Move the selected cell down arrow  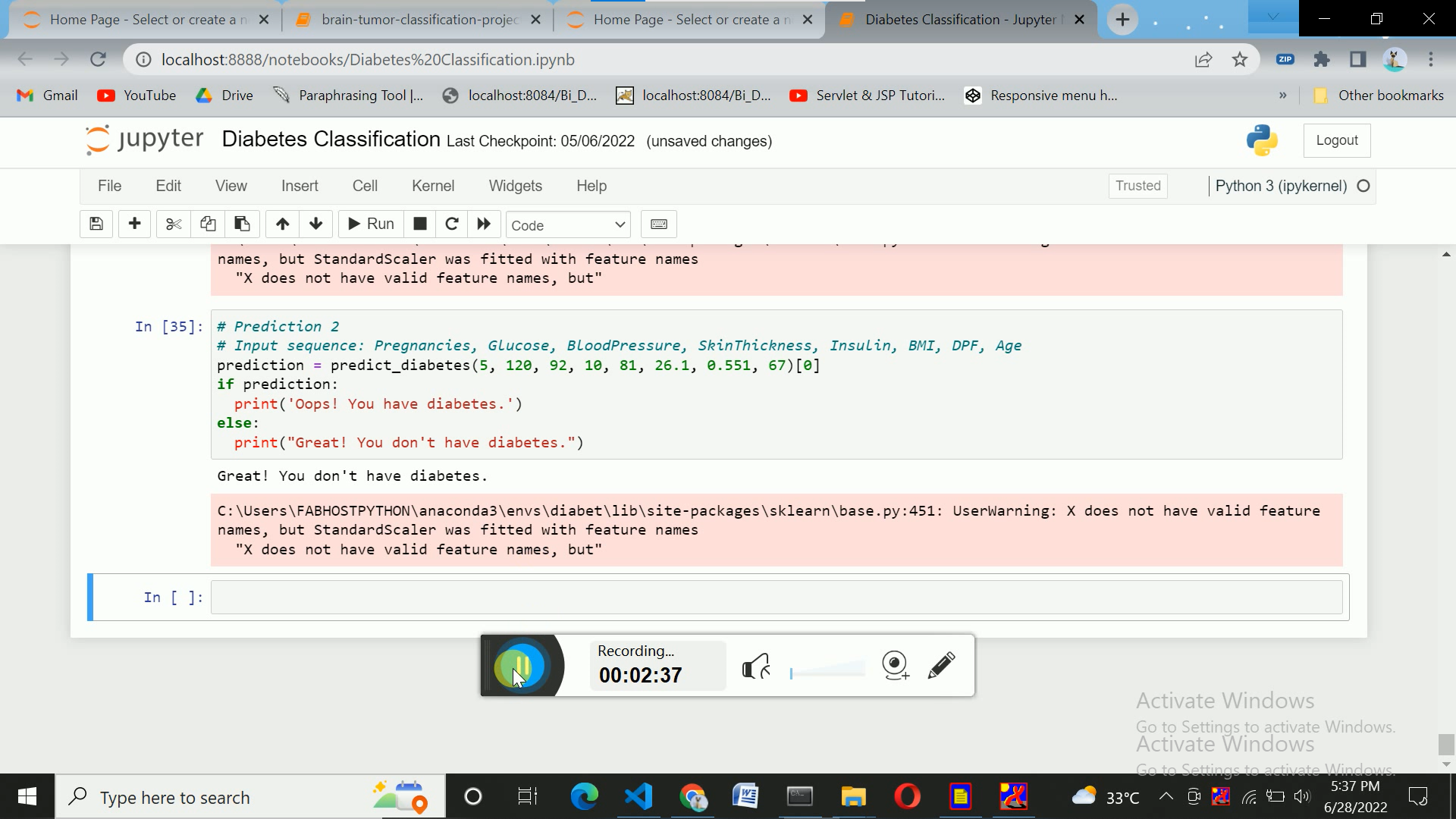(x=316, y=224)
